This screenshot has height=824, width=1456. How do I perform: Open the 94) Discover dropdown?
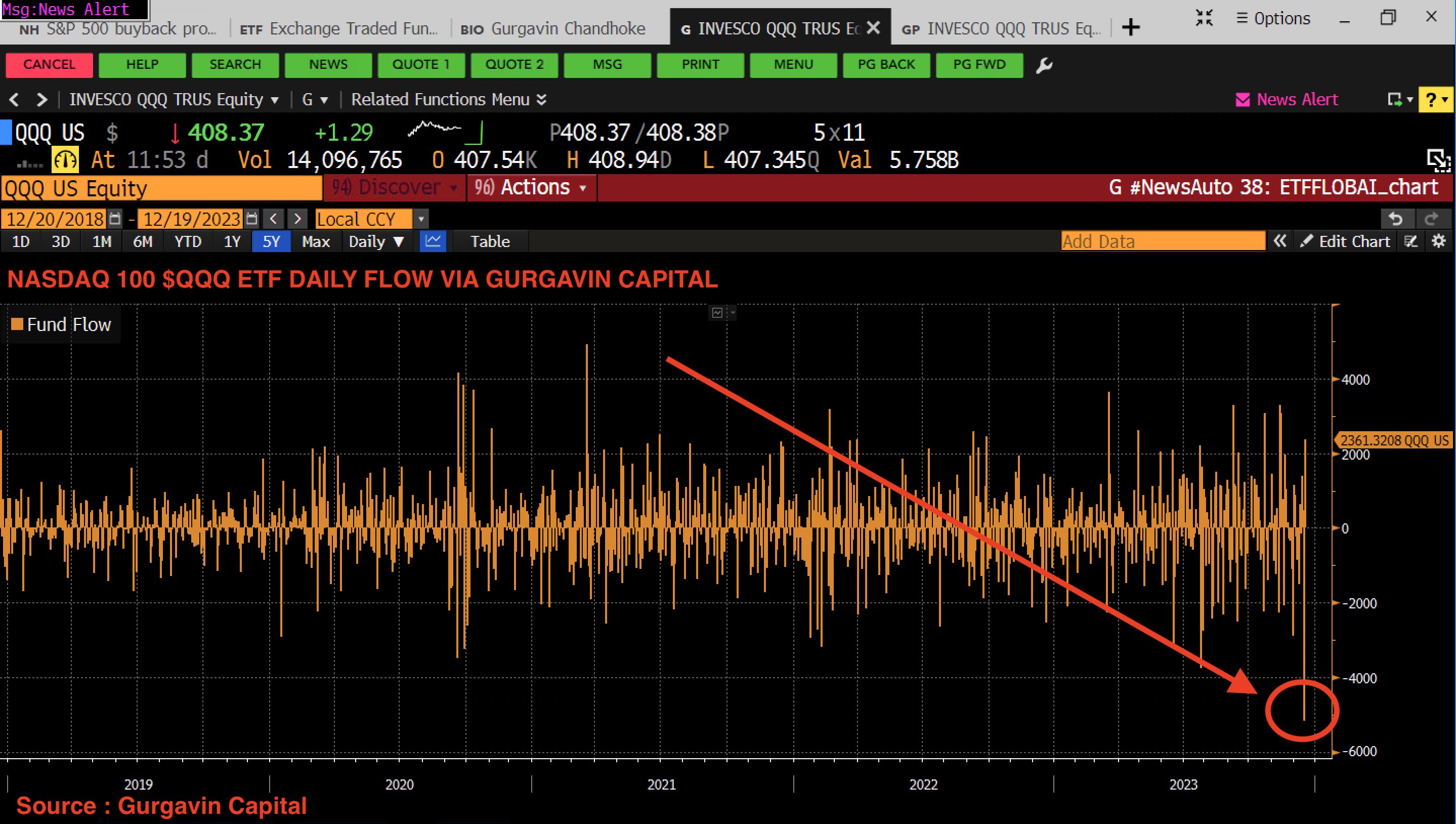tap(394, 187)
